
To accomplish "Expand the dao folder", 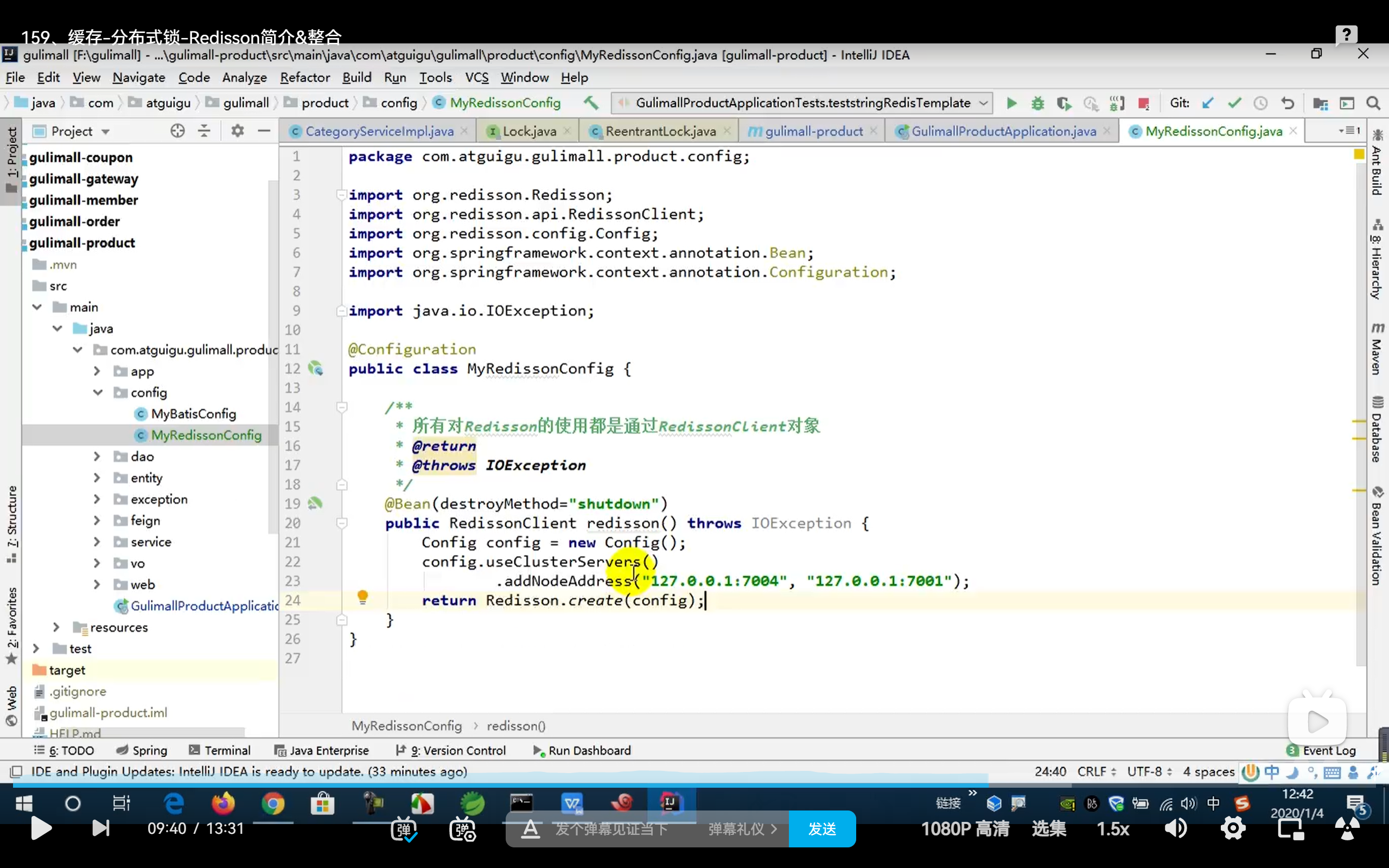I will (x=97, y=456).
